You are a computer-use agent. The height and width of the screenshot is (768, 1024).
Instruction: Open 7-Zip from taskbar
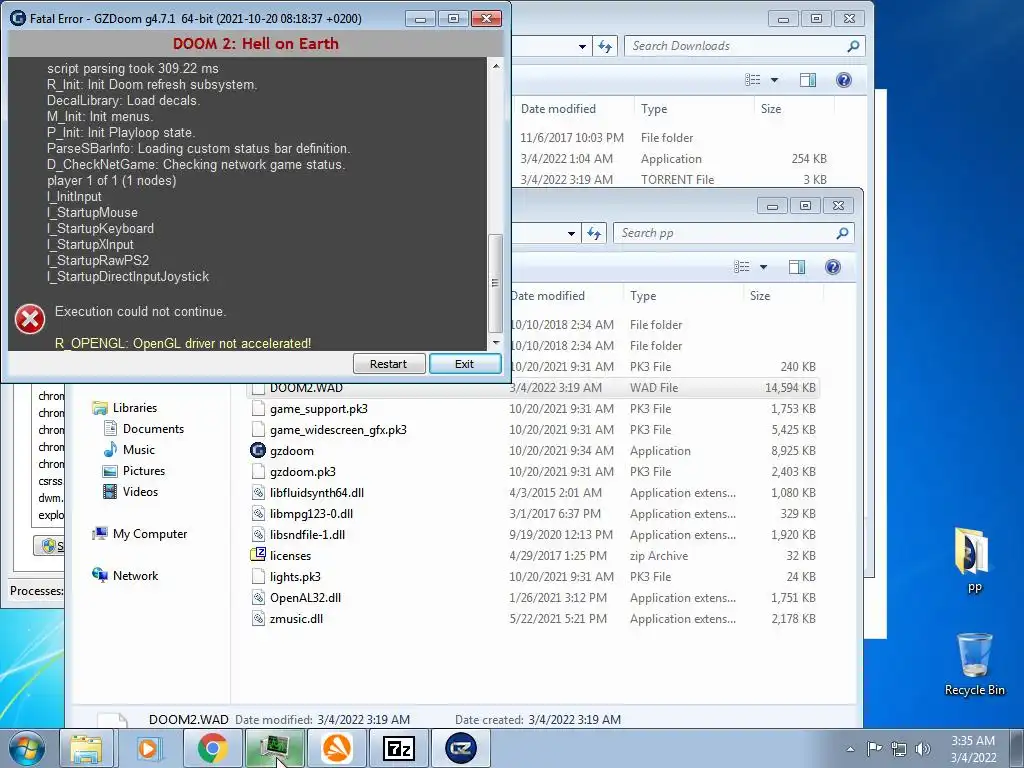pos(398,748)
